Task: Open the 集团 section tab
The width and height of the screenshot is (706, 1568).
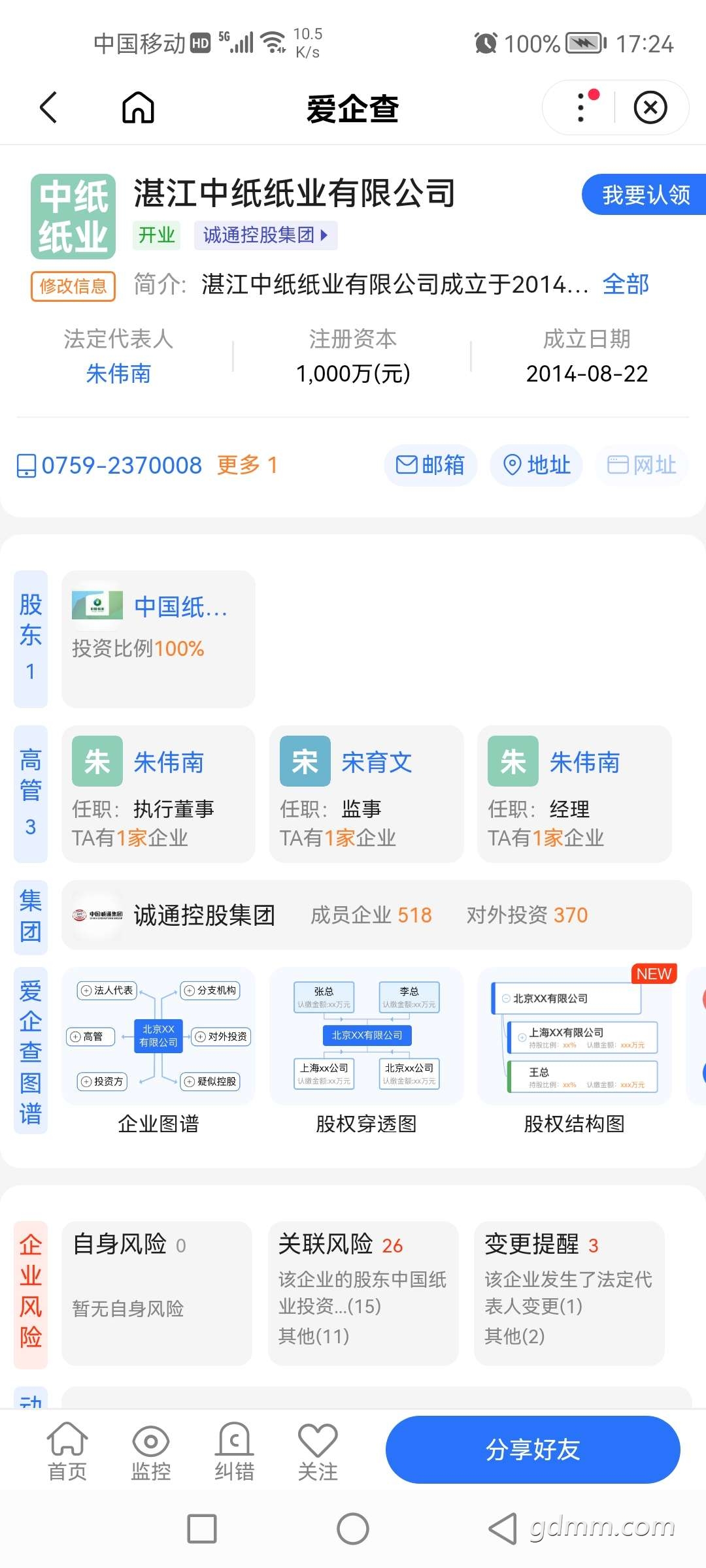Action: point(31,916)
